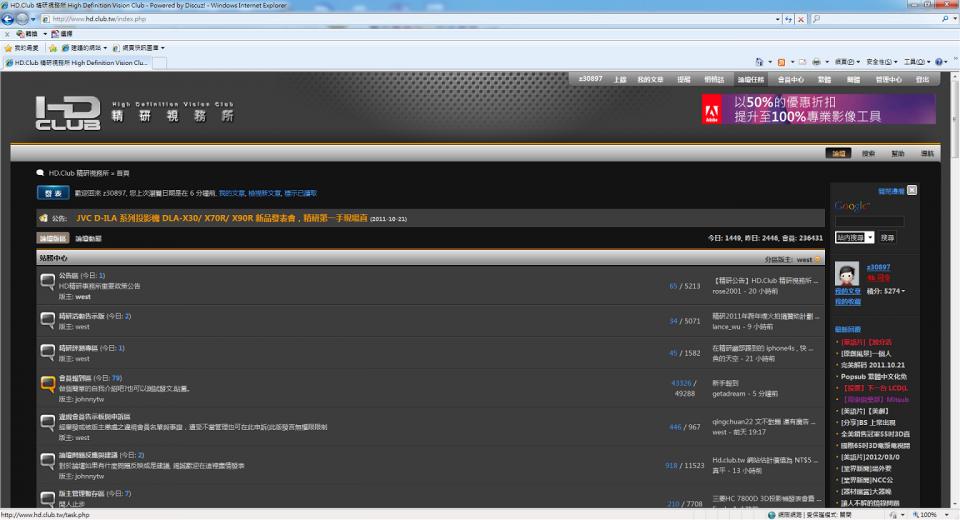Click the 搜尋 button under Google field
The height and width of the screenshot is (520, 960).
point(887,238)
